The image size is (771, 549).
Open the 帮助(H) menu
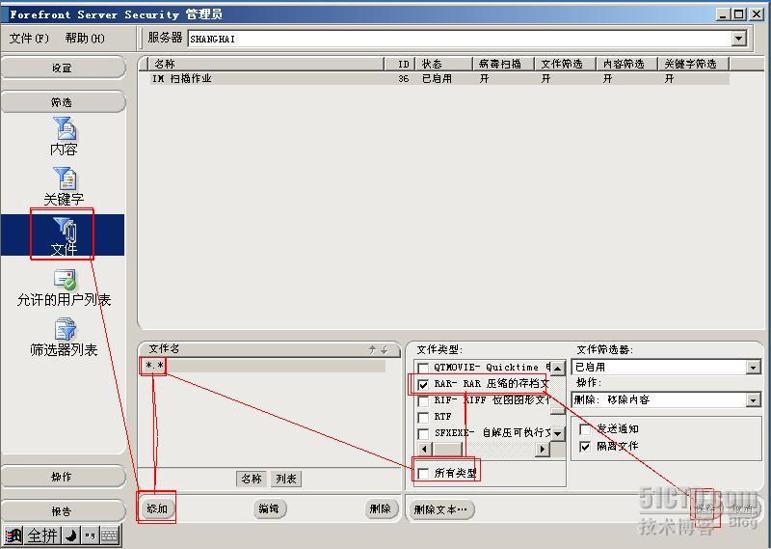click(x=85, y=38)
